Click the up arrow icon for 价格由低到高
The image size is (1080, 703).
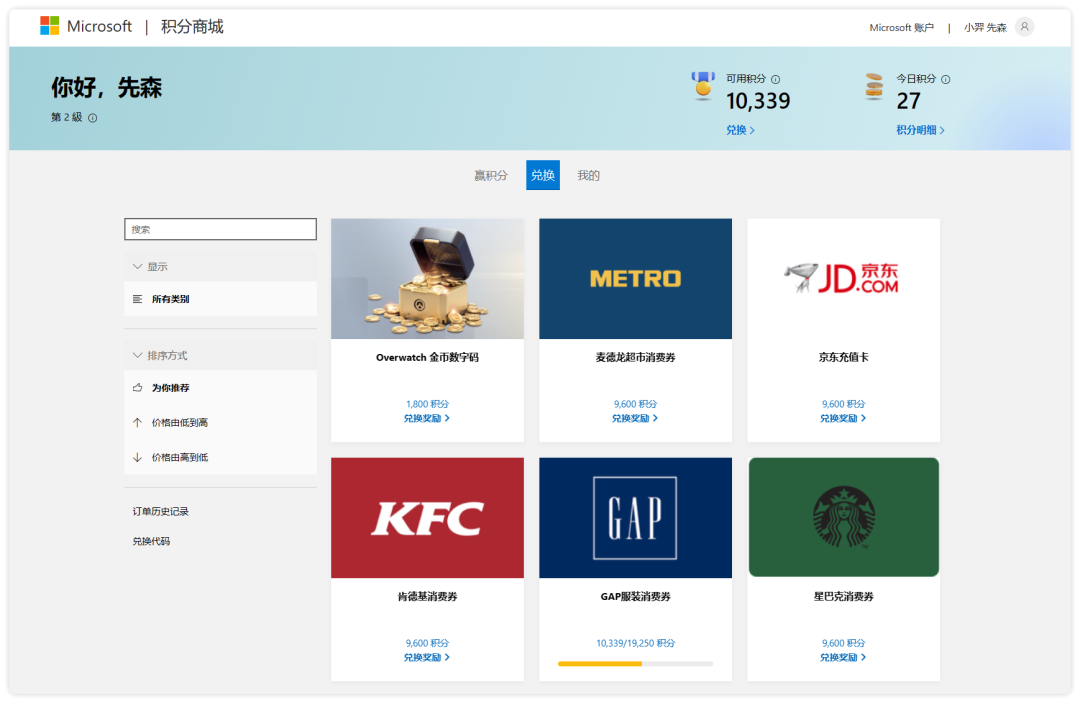point(137,422)
